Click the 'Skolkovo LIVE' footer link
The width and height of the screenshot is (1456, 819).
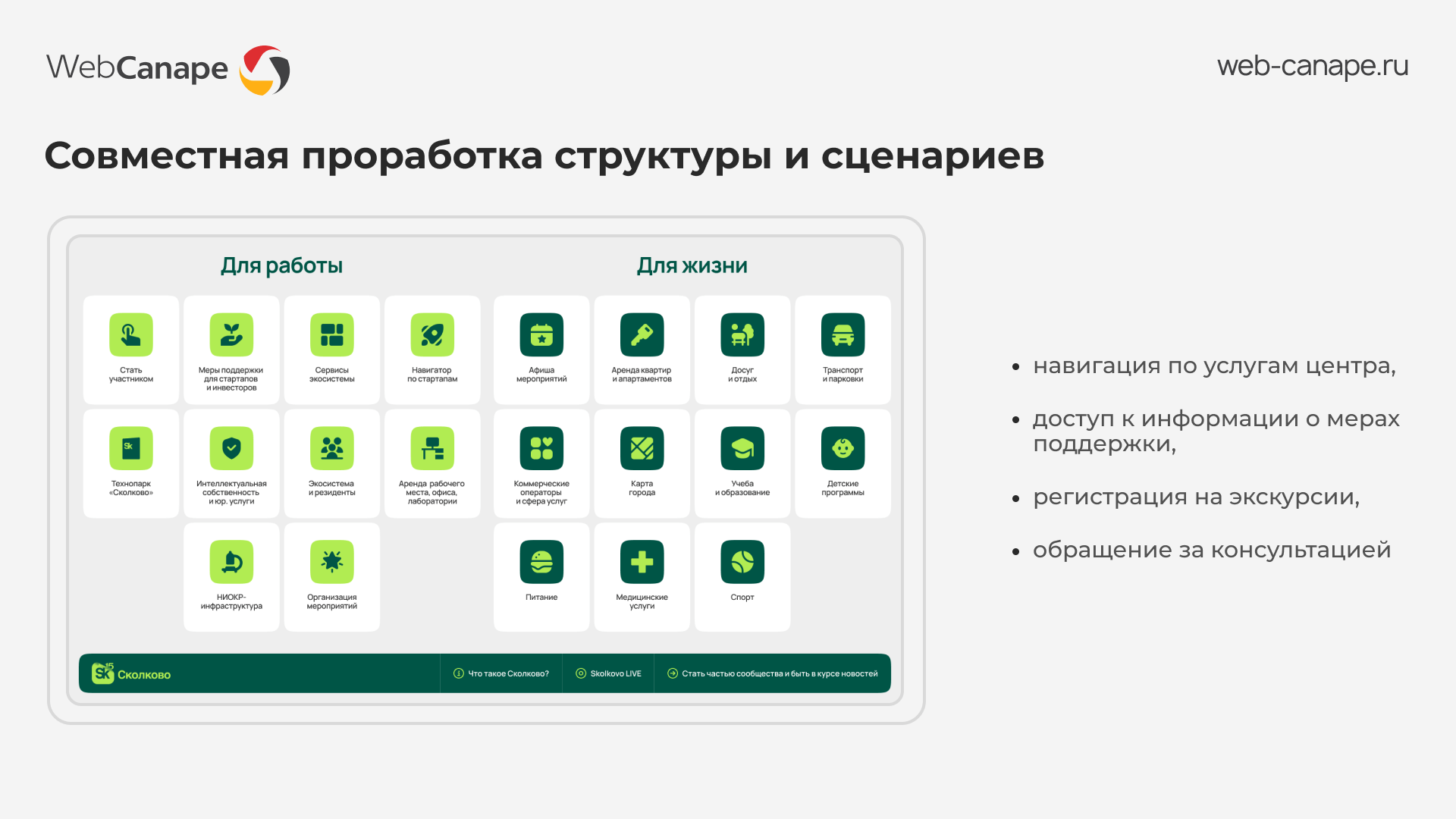coord(608,673)
